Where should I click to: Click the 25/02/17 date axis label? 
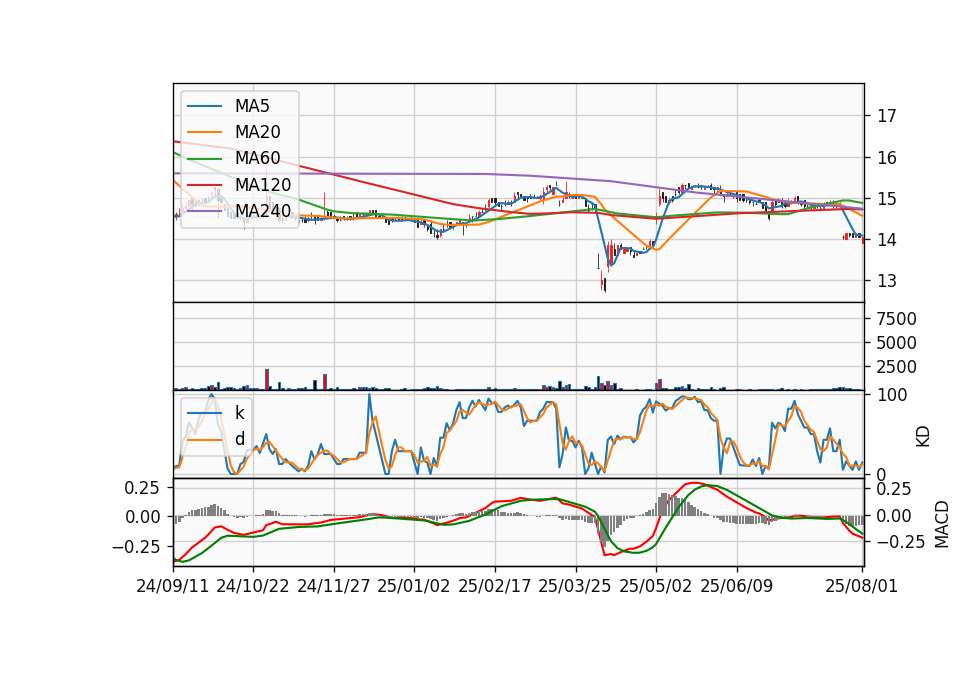495,586
